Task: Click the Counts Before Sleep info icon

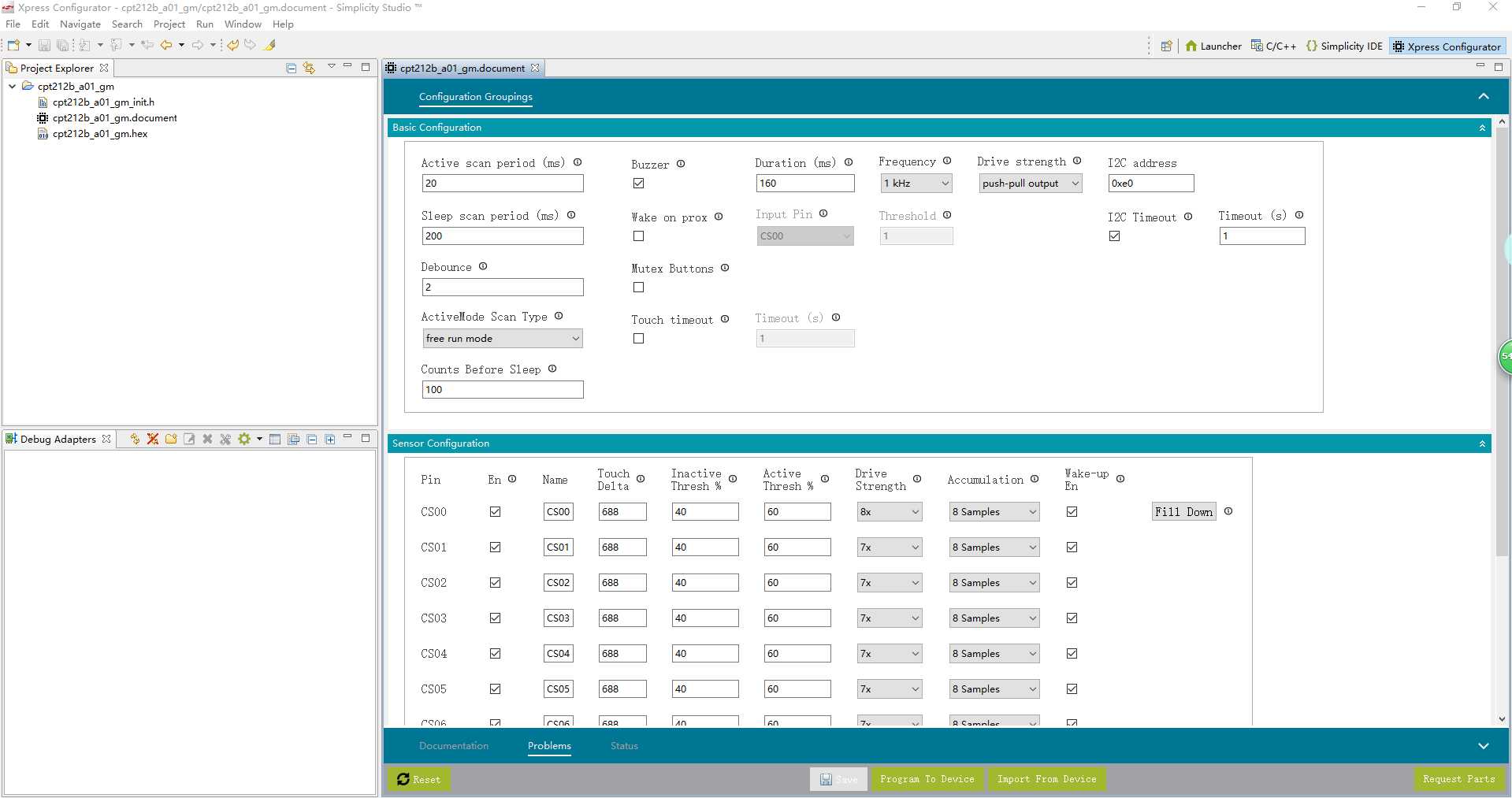Action: coord(552,369)
